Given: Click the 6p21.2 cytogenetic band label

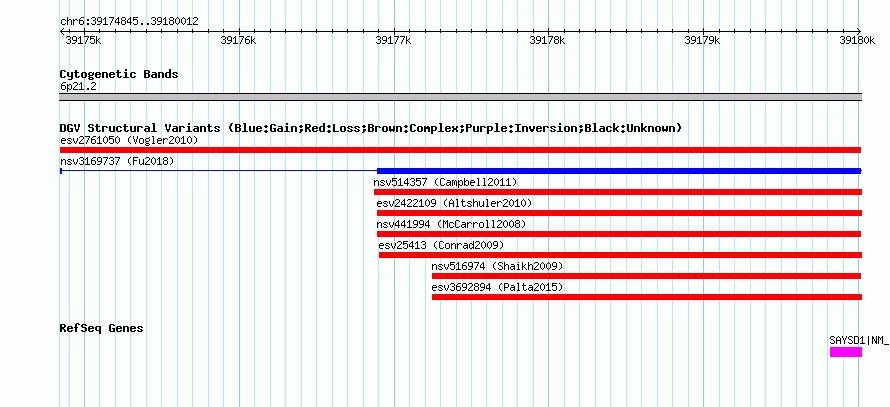Looking at the screenshot, I should click(79, 87).
